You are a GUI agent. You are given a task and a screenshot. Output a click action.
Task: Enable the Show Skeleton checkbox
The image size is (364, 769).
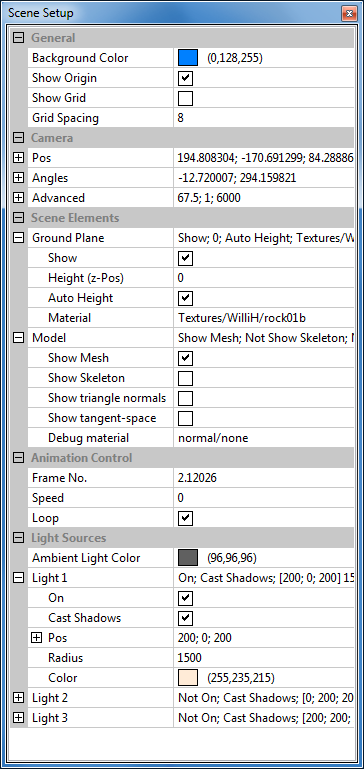click(185, 378)
